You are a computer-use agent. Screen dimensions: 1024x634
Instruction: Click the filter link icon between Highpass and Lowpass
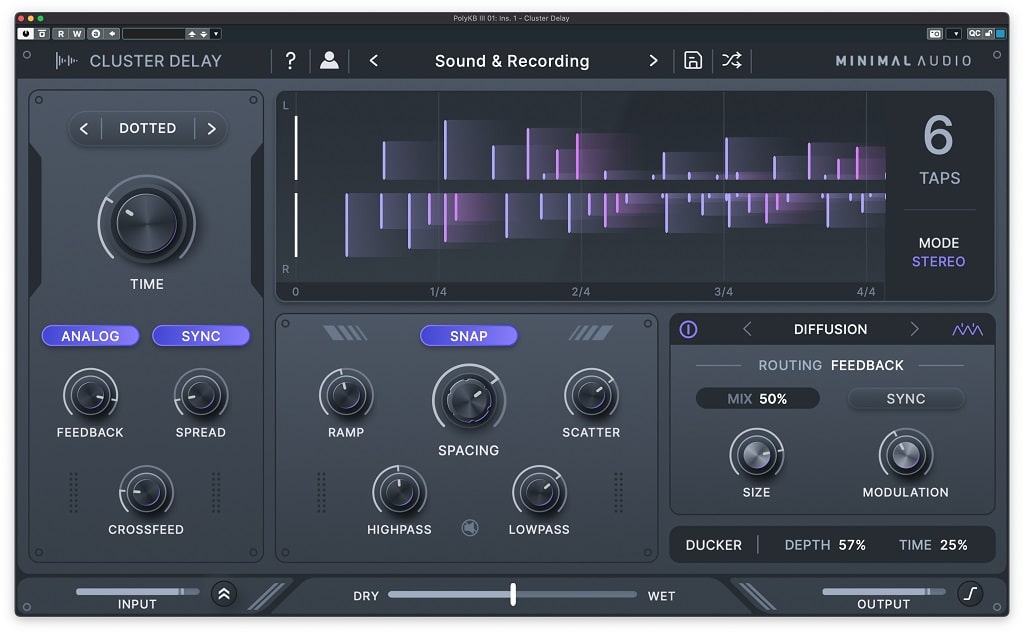pos(470,527)
